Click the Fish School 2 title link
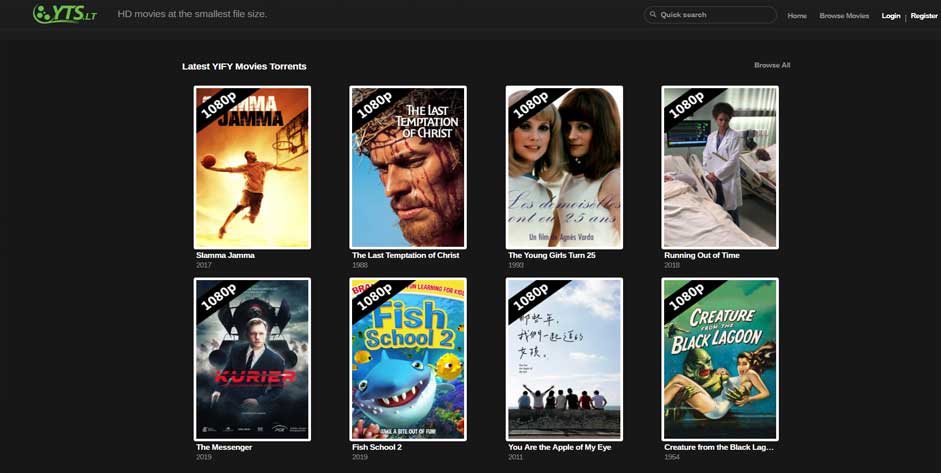This screenshot has height=473, width=941. [377, 447]
